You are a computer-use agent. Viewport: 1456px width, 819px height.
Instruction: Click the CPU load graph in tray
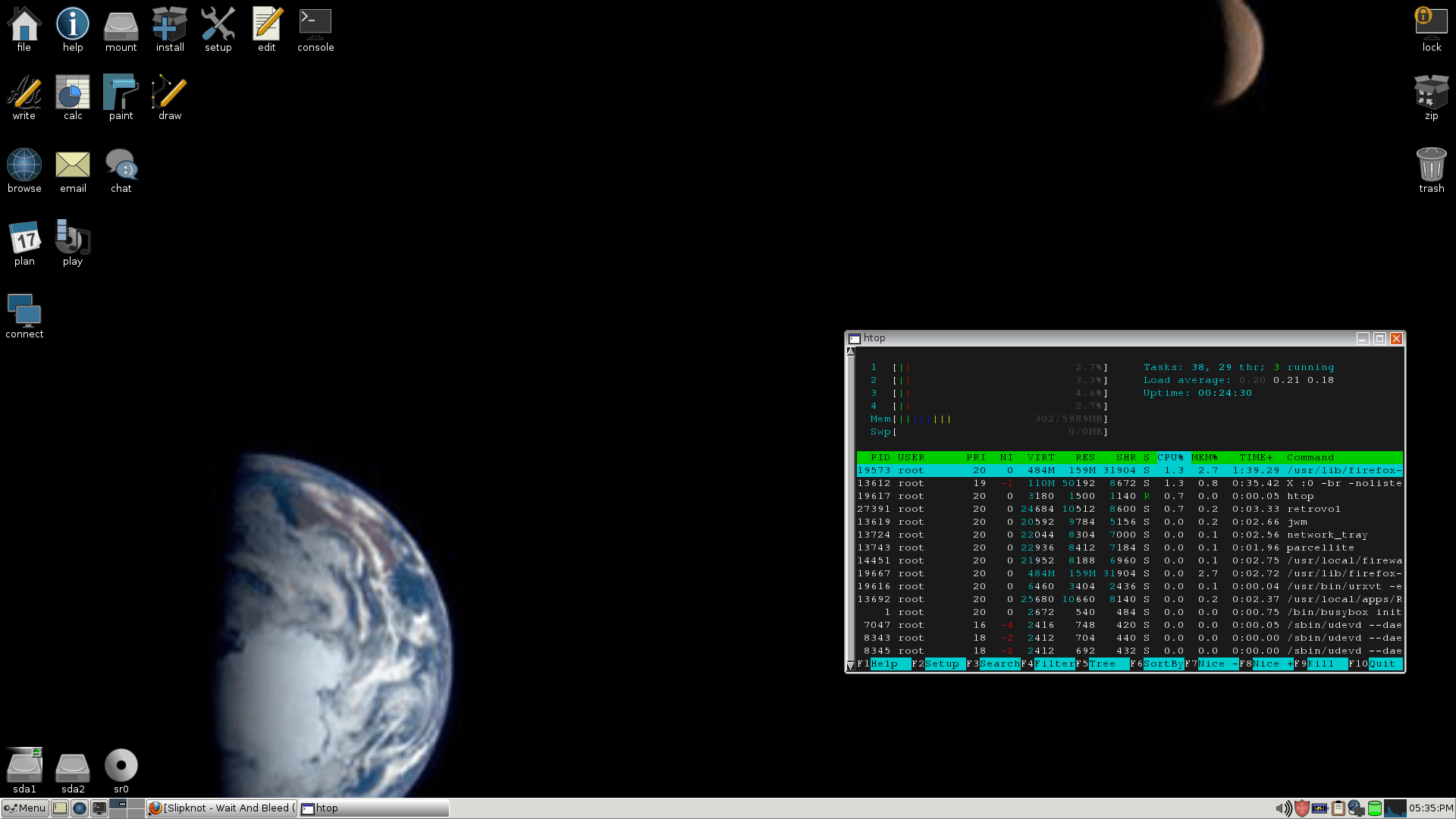pyautogui.click(x=1395, y=808)
